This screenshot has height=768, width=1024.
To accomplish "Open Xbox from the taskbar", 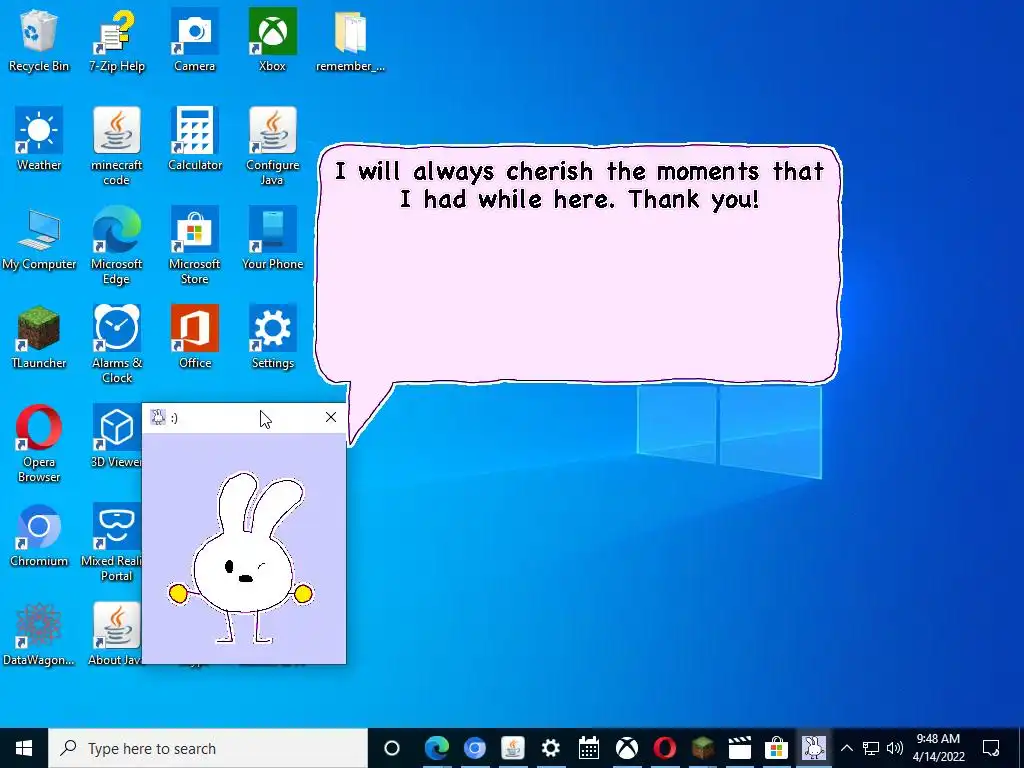I will point(626,748).
